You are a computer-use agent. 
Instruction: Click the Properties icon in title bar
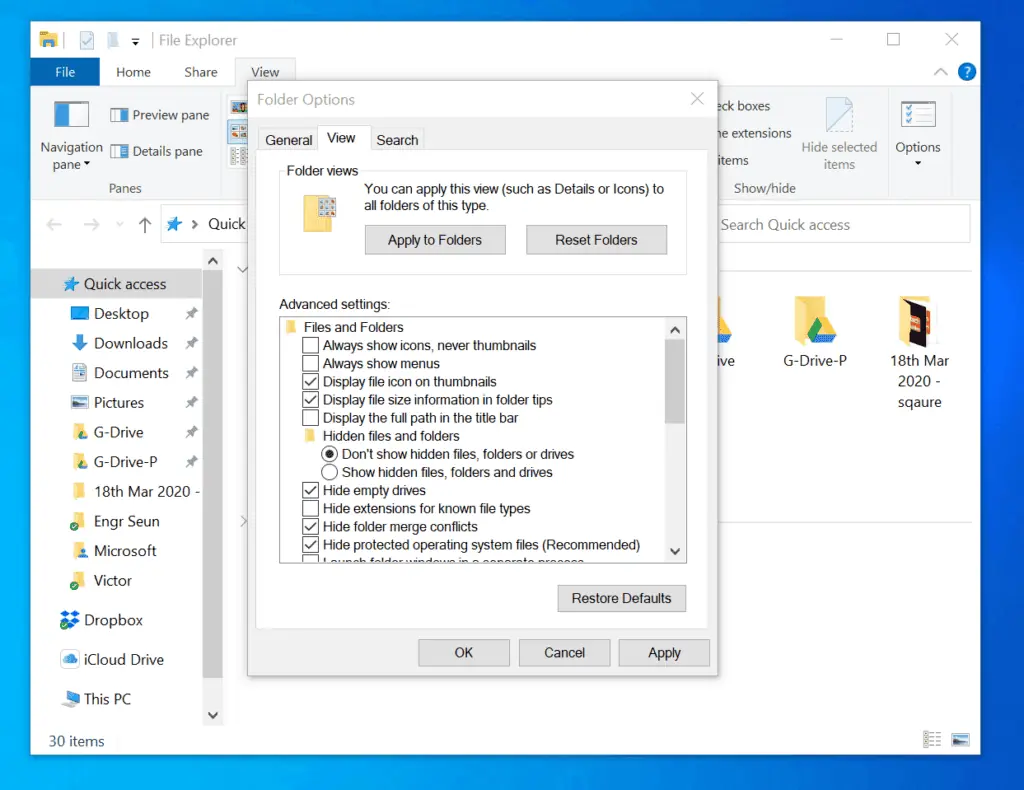tap(86, 40)
